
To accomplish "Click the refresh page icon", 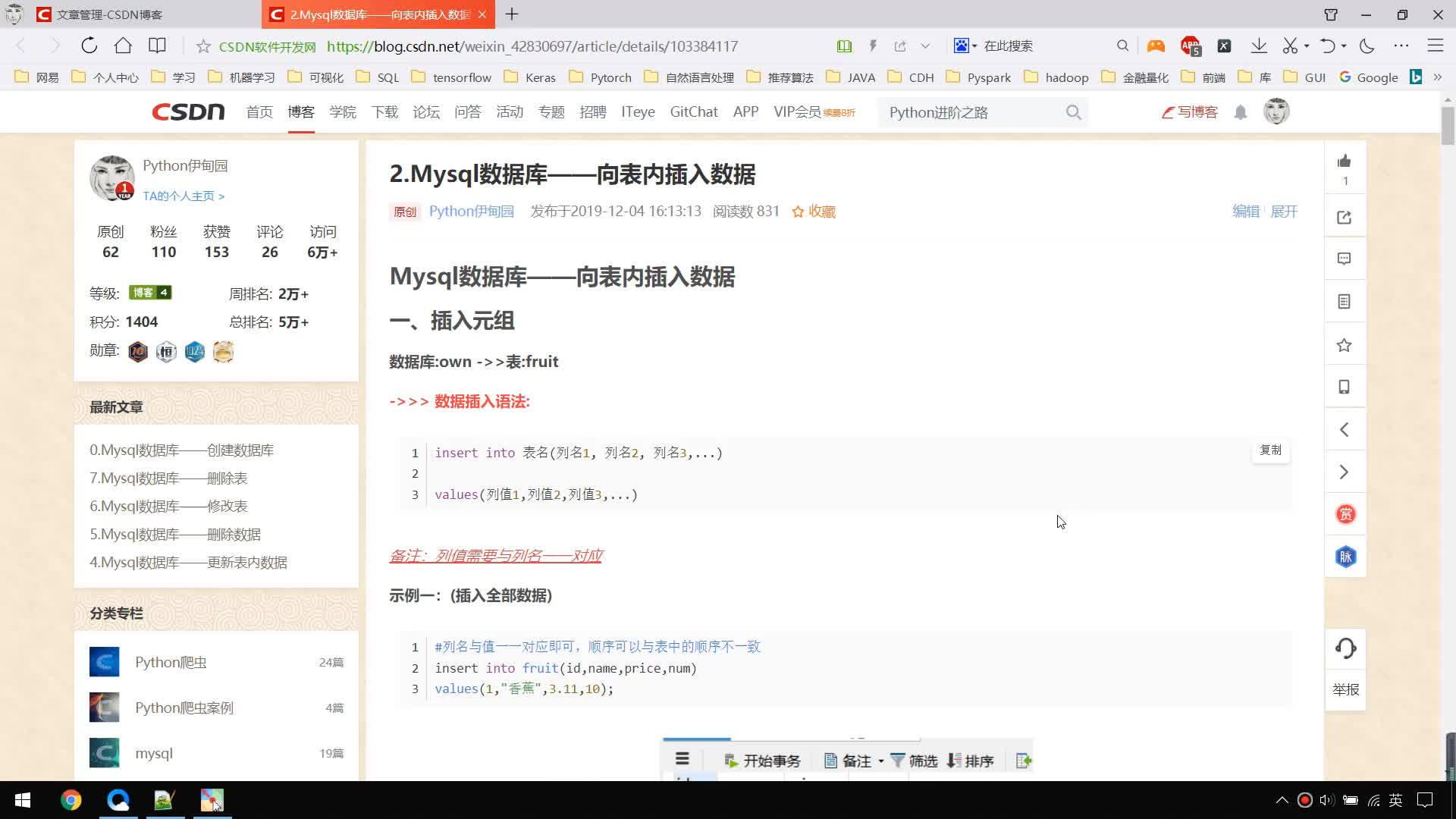I will pyautogui.click(x=89, y=45).
